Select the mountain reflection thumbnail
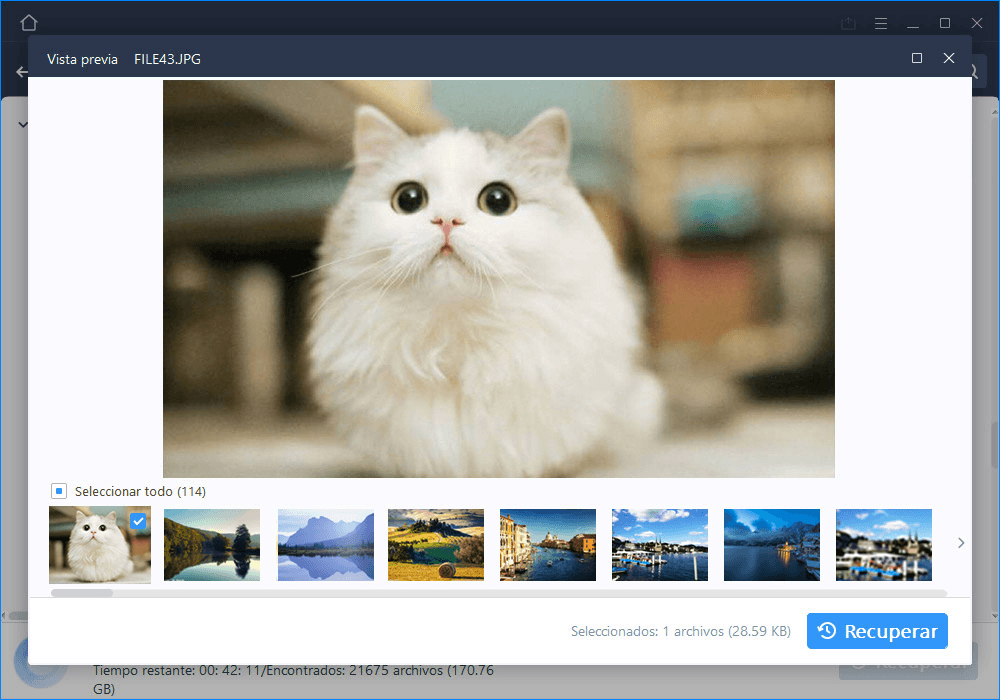Screen dimensions: 1000x700 [x=326, y=545]
